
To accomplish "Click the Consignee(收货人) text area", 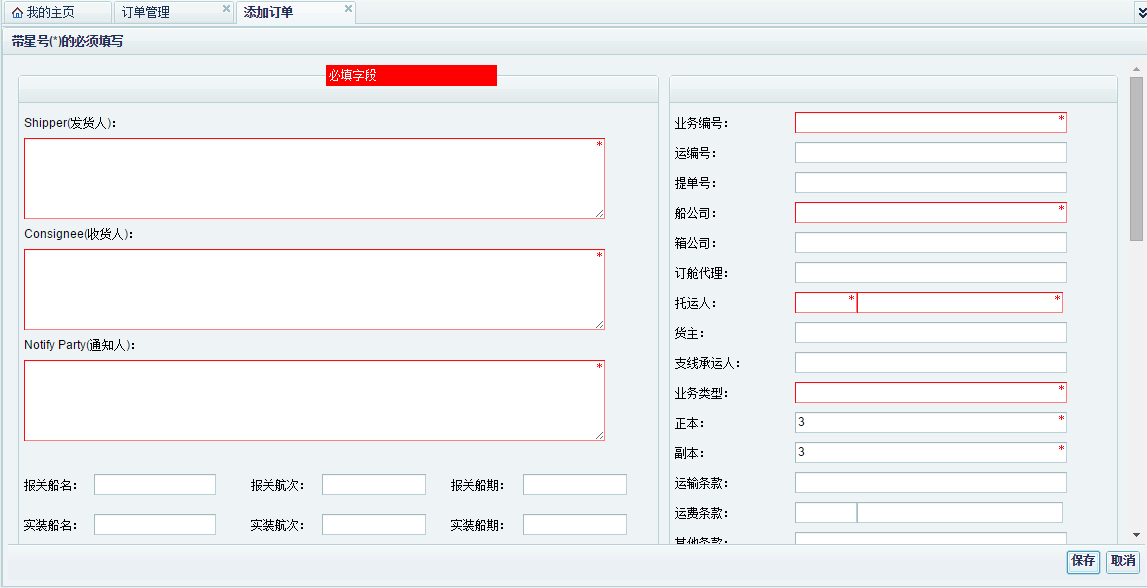I will [315, 289].
